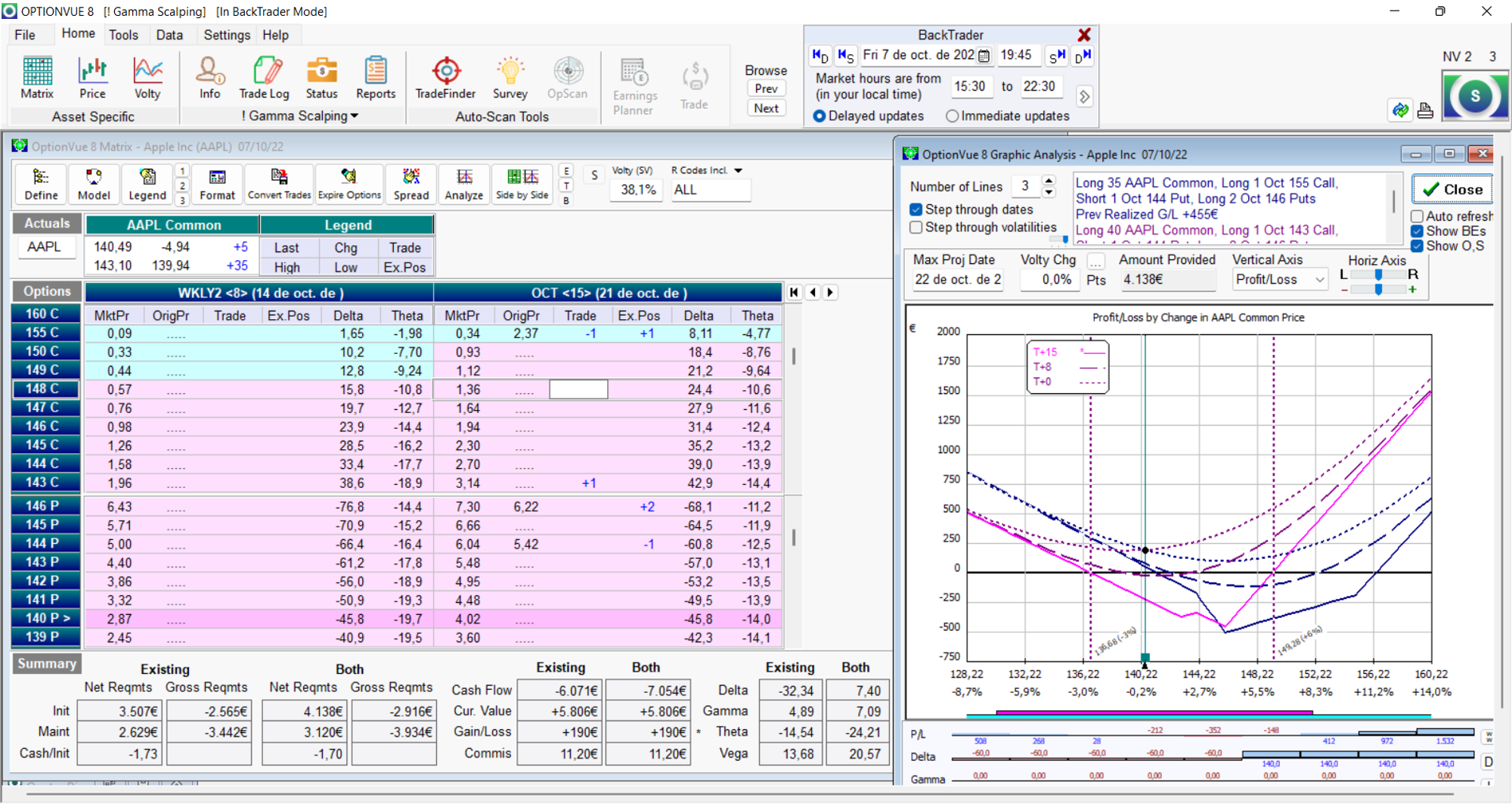Open the Tools menu

pyautogui.click(x=123, y=35)
